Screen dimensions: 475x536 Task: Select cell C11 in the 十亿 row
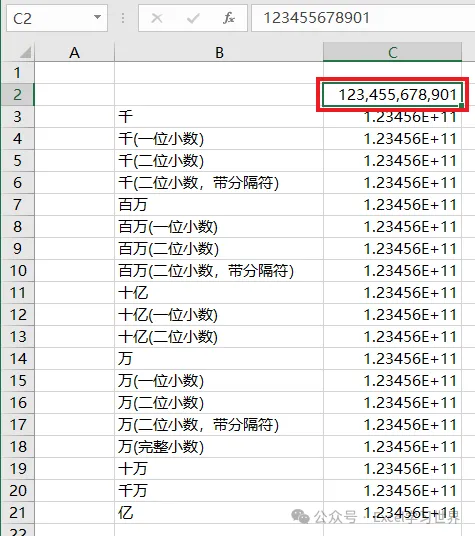392,293
